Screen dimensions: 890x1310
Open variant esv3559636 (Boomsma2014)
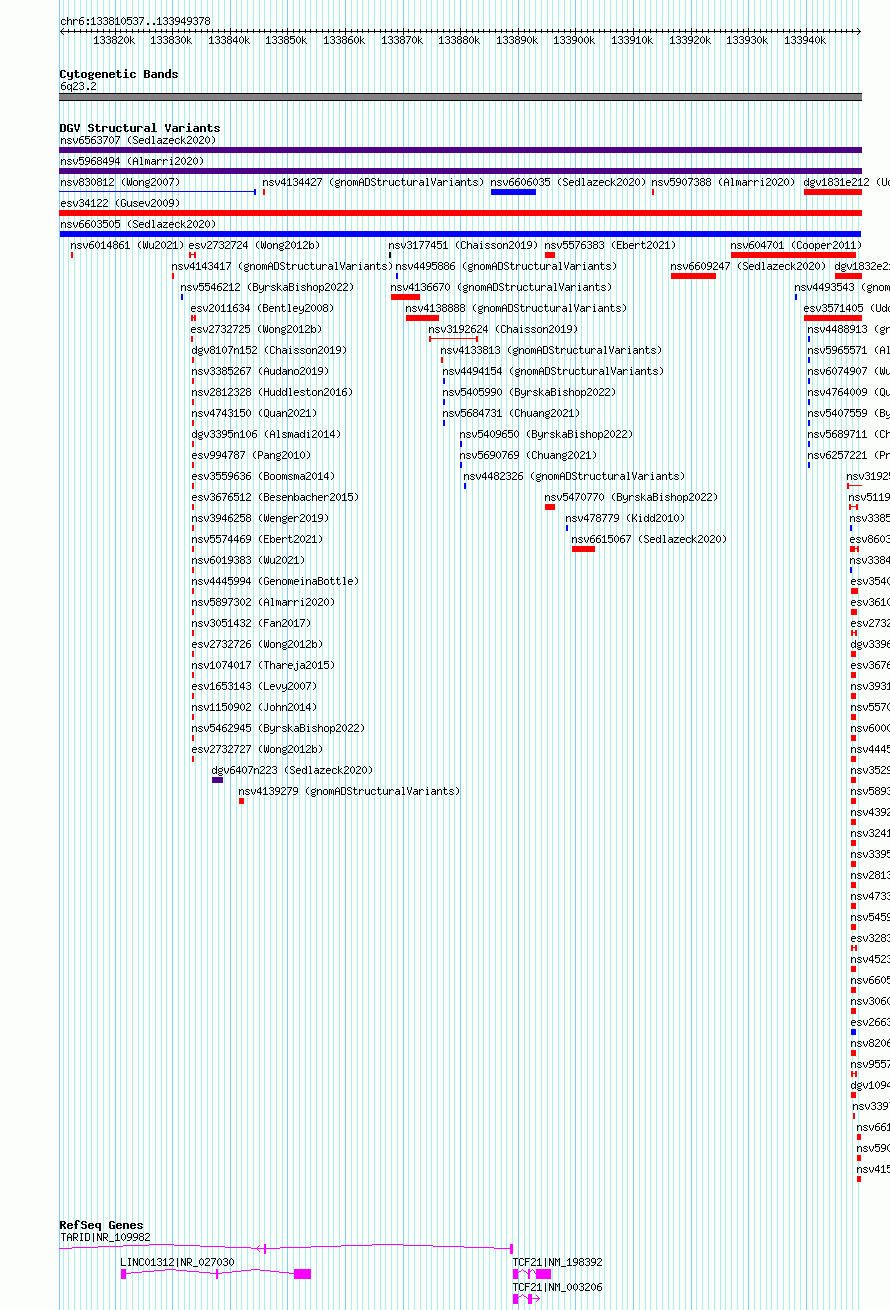pyautogui.click(x=263, y=476)
